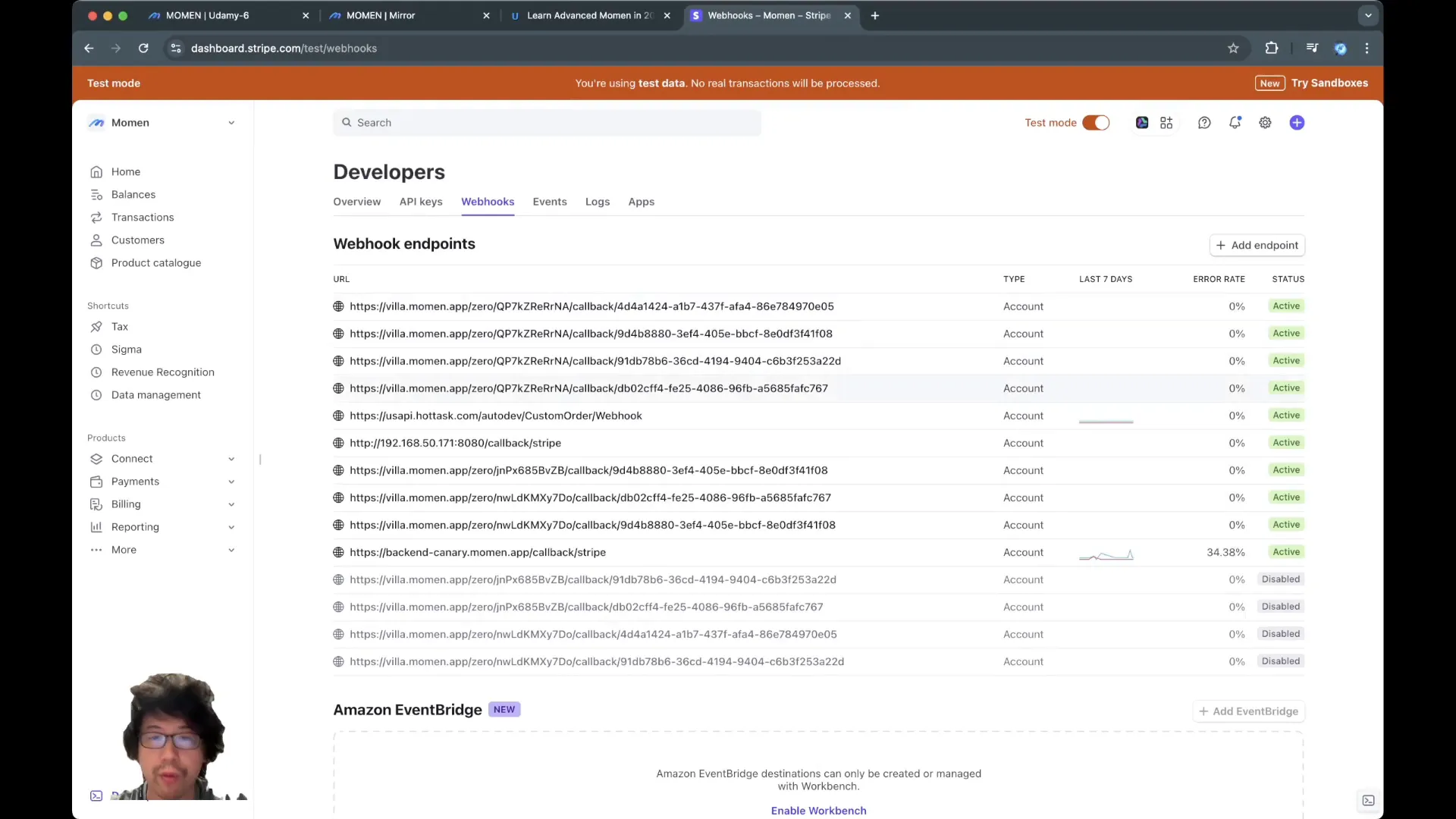Image resolution: width=1456 pixels, height=819 pixels.
Task: Open the Tax shortcut
Action: coord(119,327)
